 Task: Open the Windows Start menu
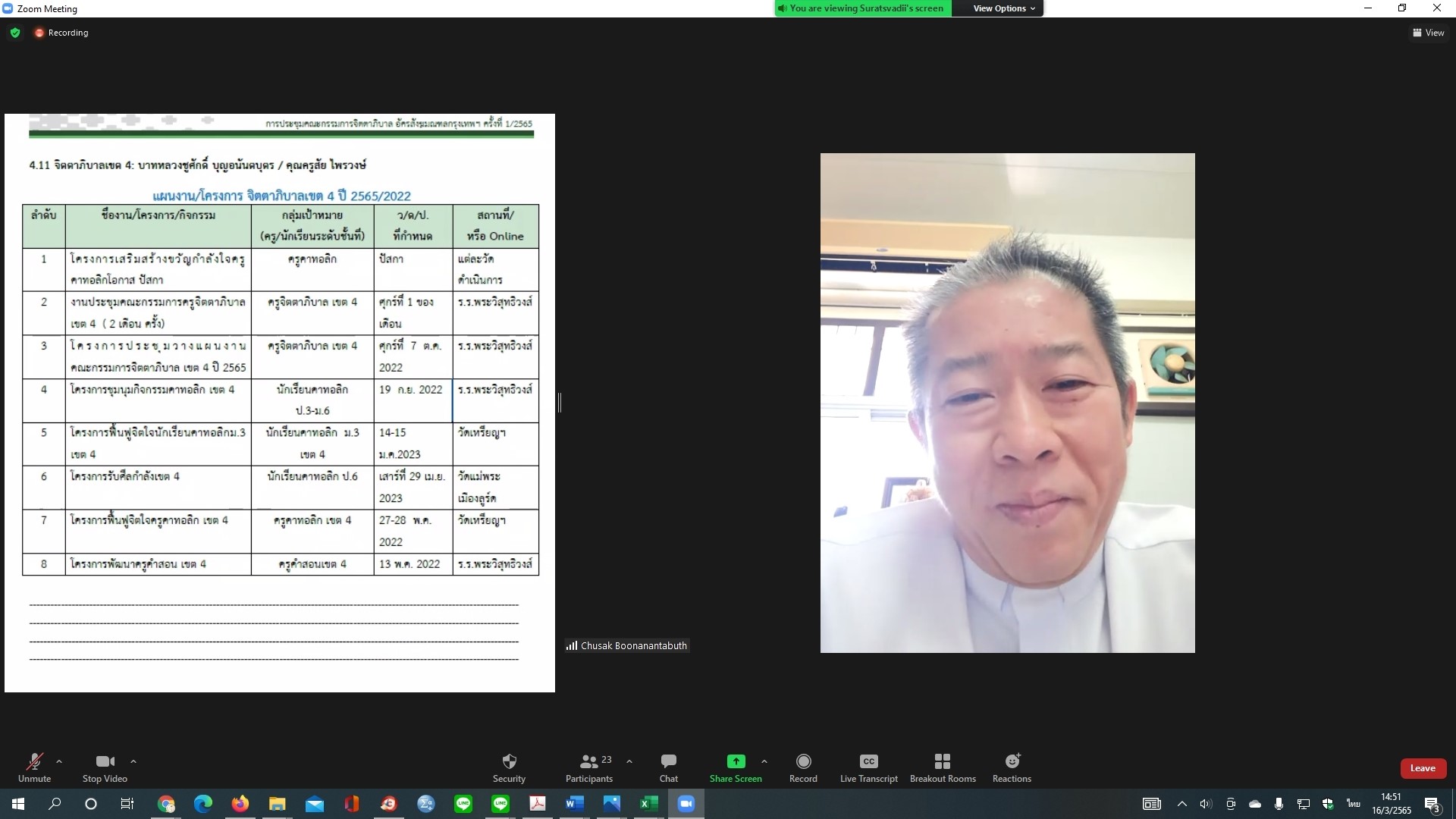pos(18,804)
